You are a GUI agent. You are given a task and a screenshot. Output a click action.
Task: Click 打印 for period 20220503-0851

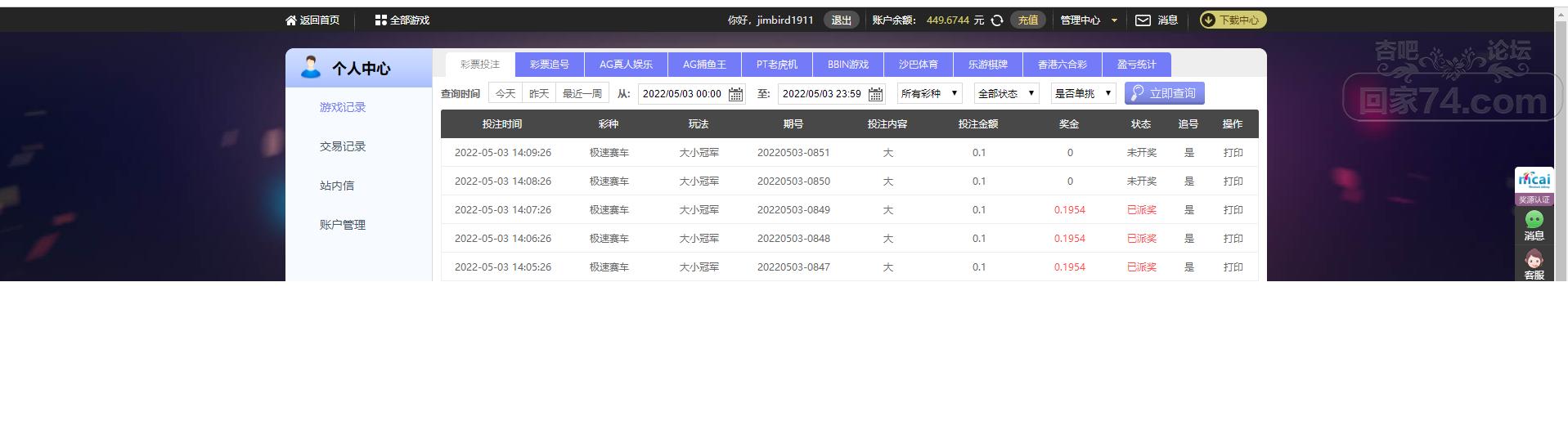(x=1233, y=153)
